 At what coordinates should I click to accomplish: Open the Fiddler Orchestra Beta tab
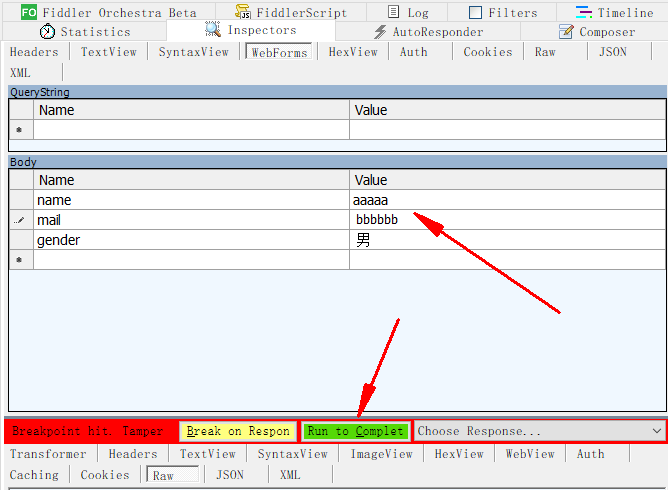(x=109, y=12)
